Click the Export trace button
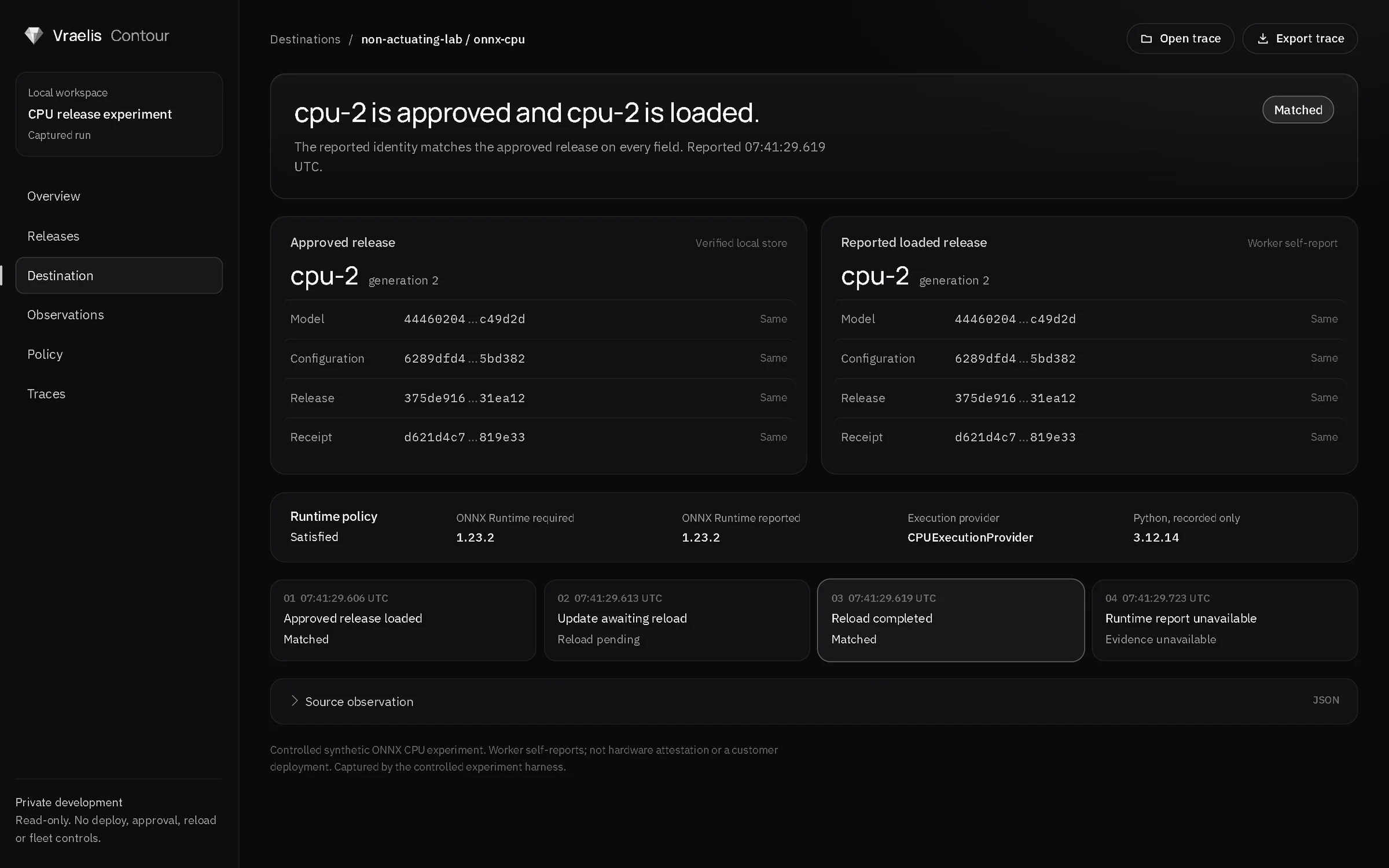Image resolution: width=1389 pixels, height=868 pixels. coord(1300,39)
